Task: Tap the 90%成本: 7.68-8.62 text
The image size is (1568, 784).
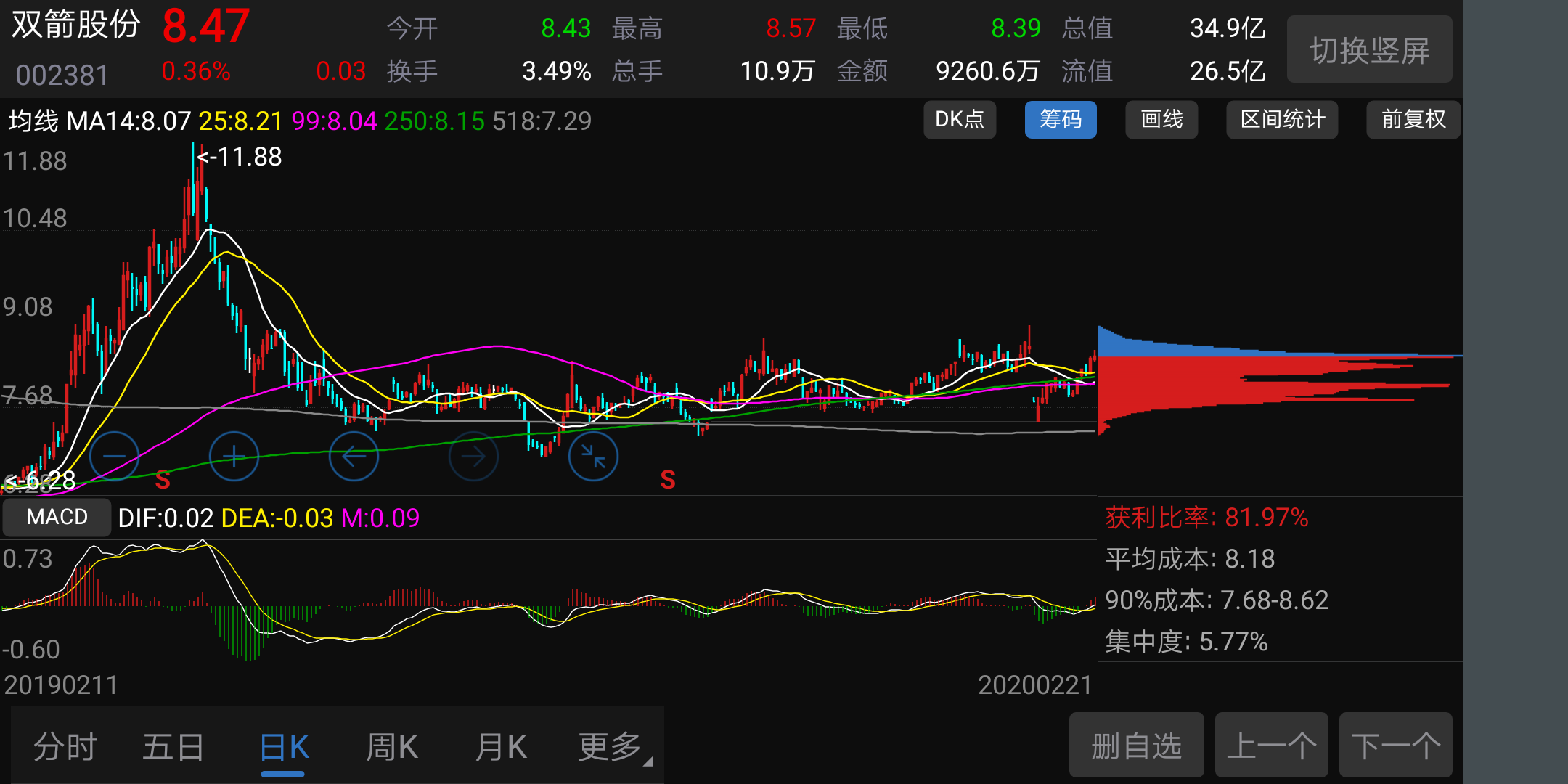Action: click(1217, 600)
